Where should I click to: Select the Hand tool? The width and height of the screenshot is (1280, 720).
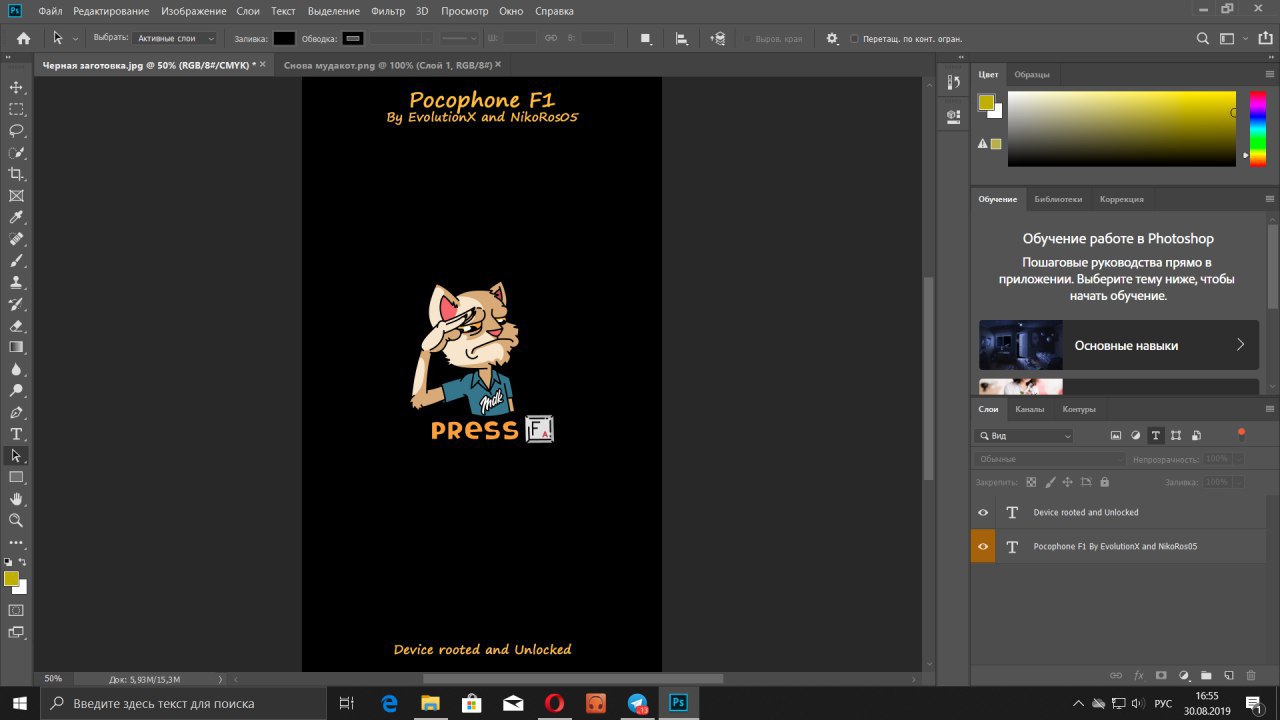pyautogui.click(x=16, y=499)
